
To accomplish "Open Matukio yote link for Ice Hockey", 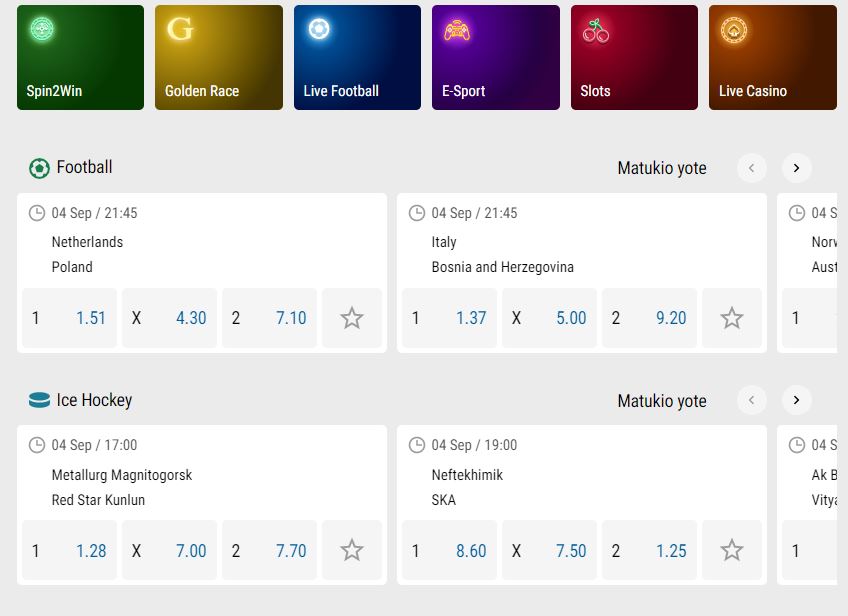I will point(662,401).
